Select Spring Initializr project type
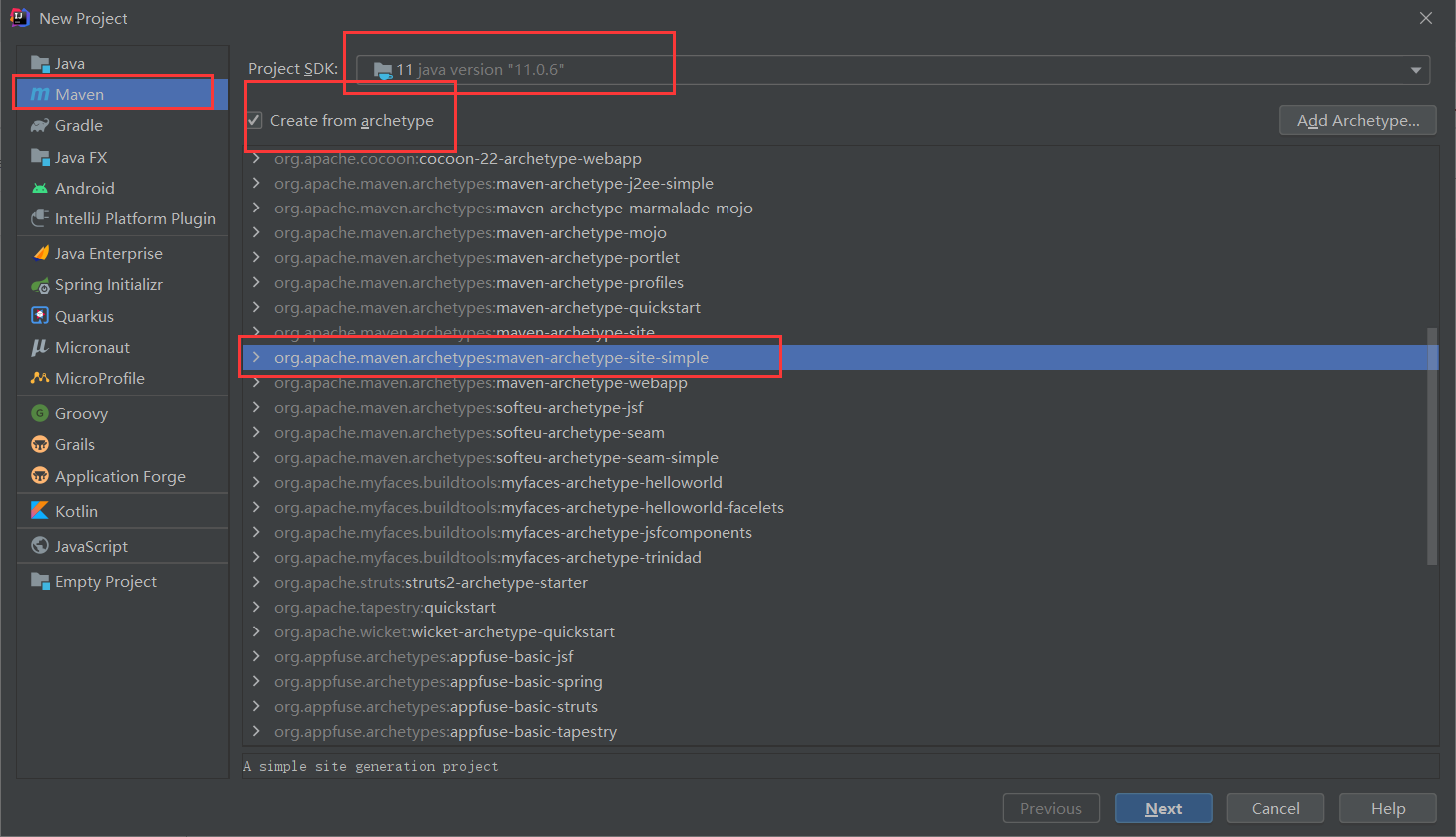The height and width of the screenshot is (837, 1456). coord(122,284)
